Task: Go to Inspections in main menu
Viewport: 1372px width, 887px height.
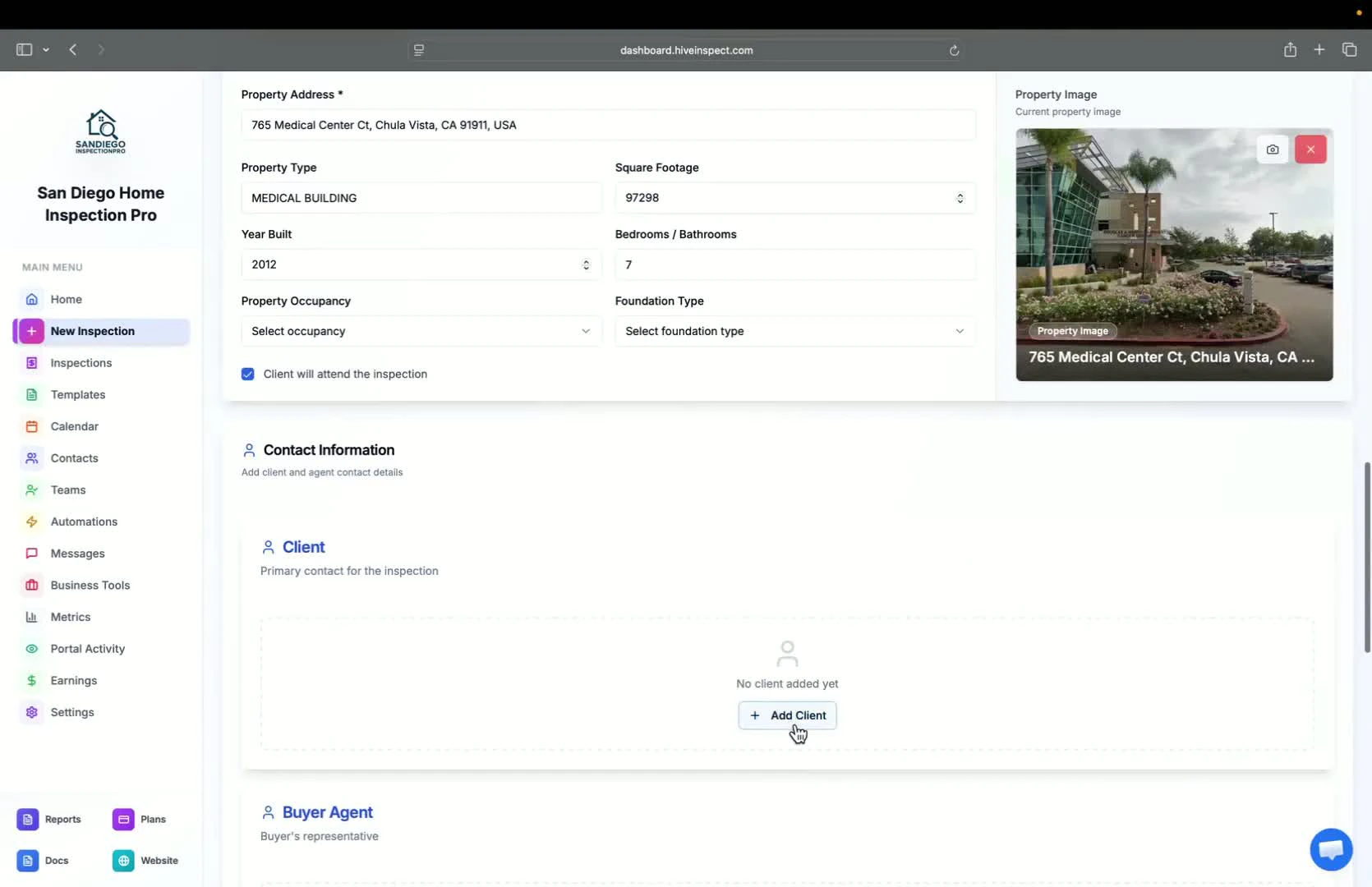Action: [81, 363]
